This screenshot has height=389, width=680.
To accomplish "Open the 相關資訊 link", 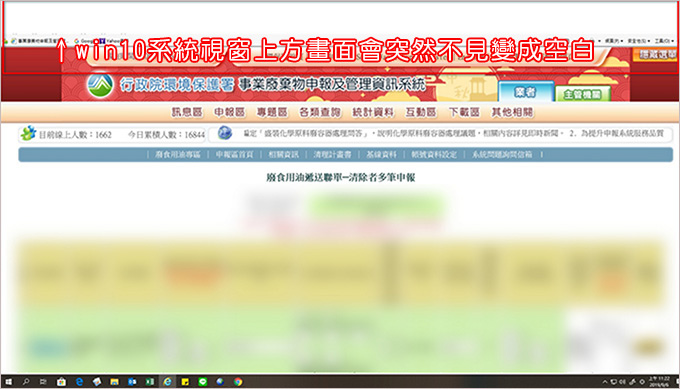I will 283,154.
